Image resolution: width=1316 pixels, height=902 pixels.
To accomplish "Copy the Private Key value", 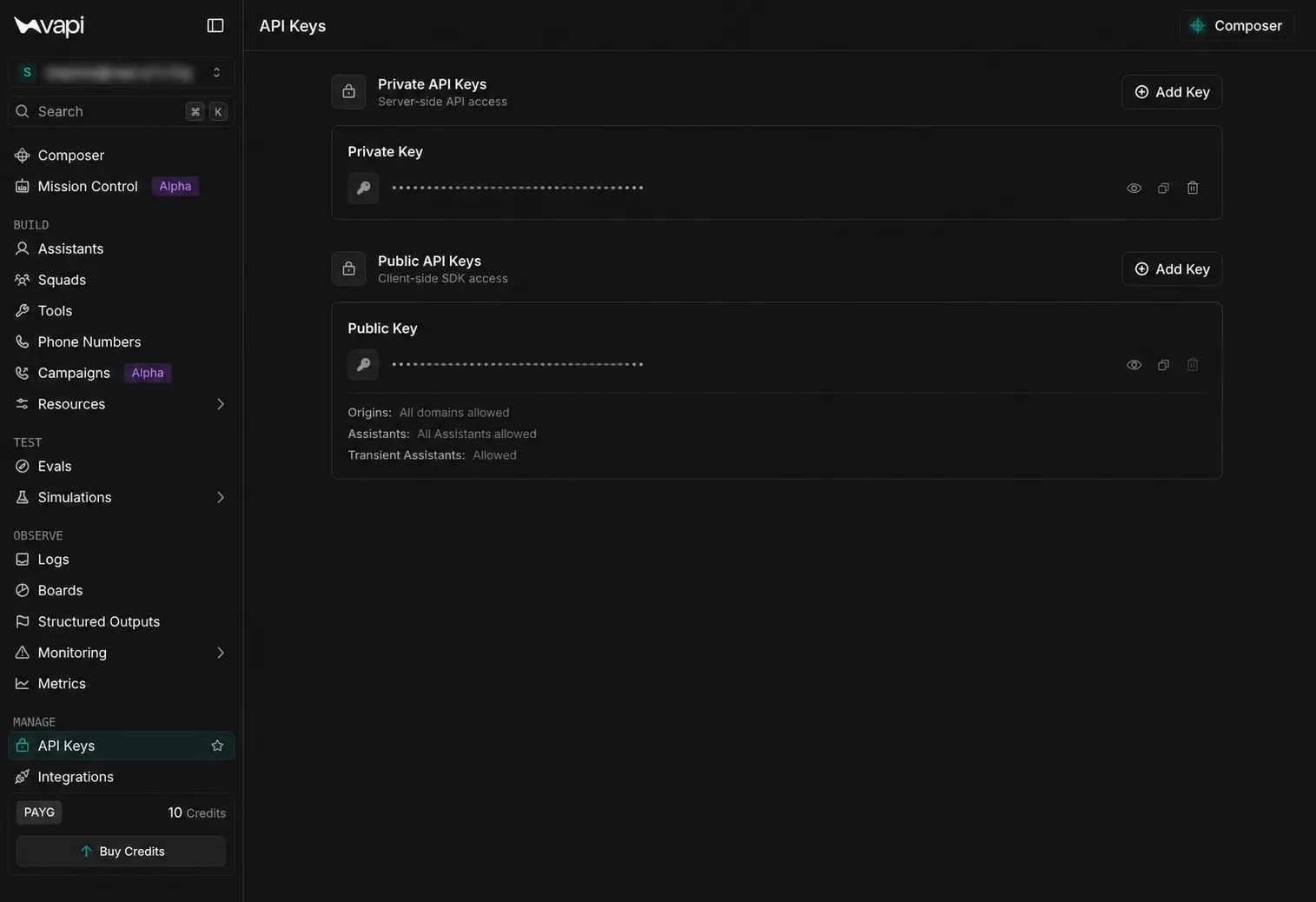I will (1163, 188).
